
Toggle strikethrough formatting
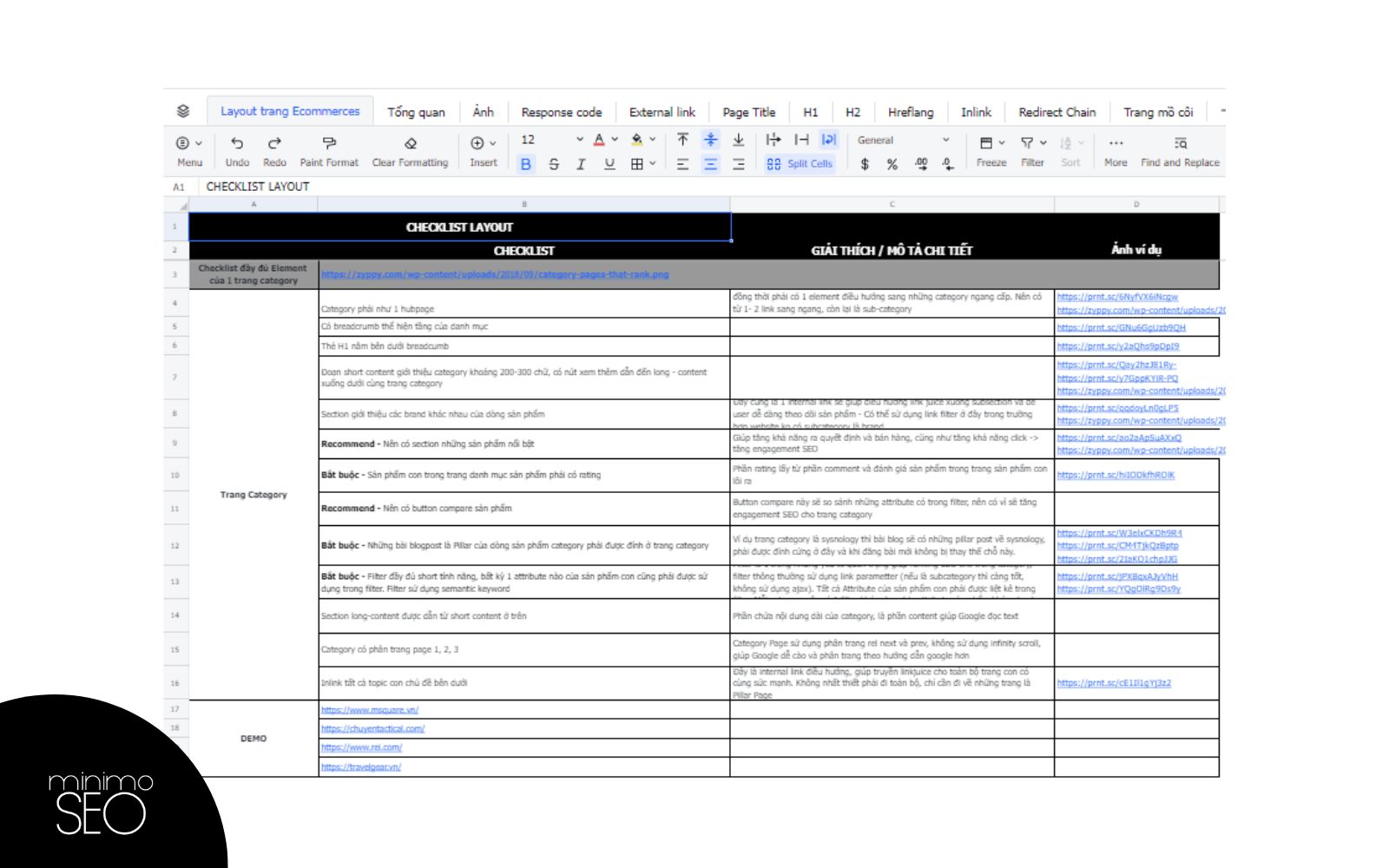point(554,164)
